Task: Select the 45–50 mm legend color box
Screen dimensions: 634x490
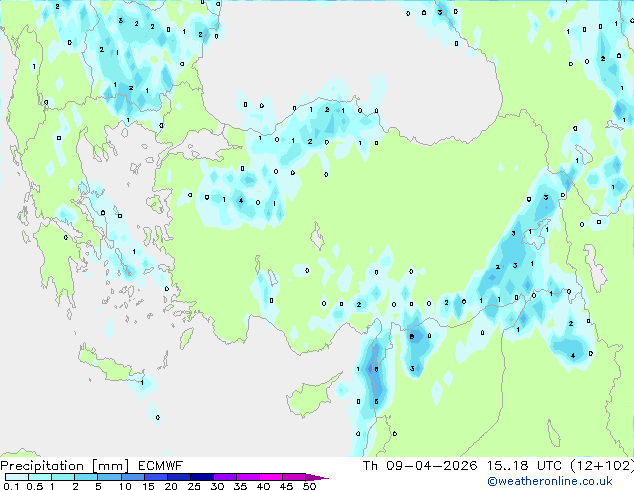Action: [294, 477]
